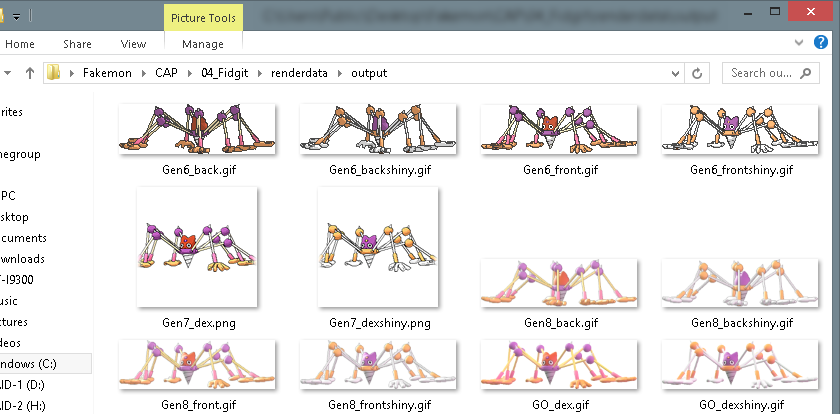The image size is (840, 414).
Task: Open the Home ribbon tab
Action: tap(20, 44)
